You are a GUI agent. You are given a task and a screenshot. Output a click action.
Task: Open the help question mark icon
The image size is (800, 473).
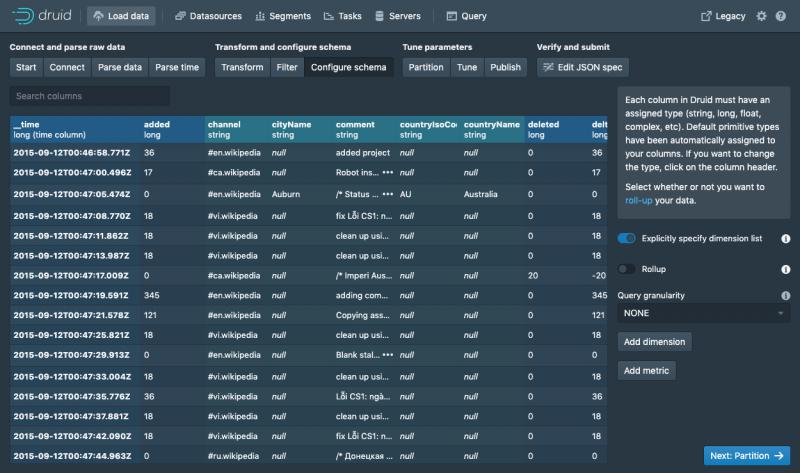(781, 16)
